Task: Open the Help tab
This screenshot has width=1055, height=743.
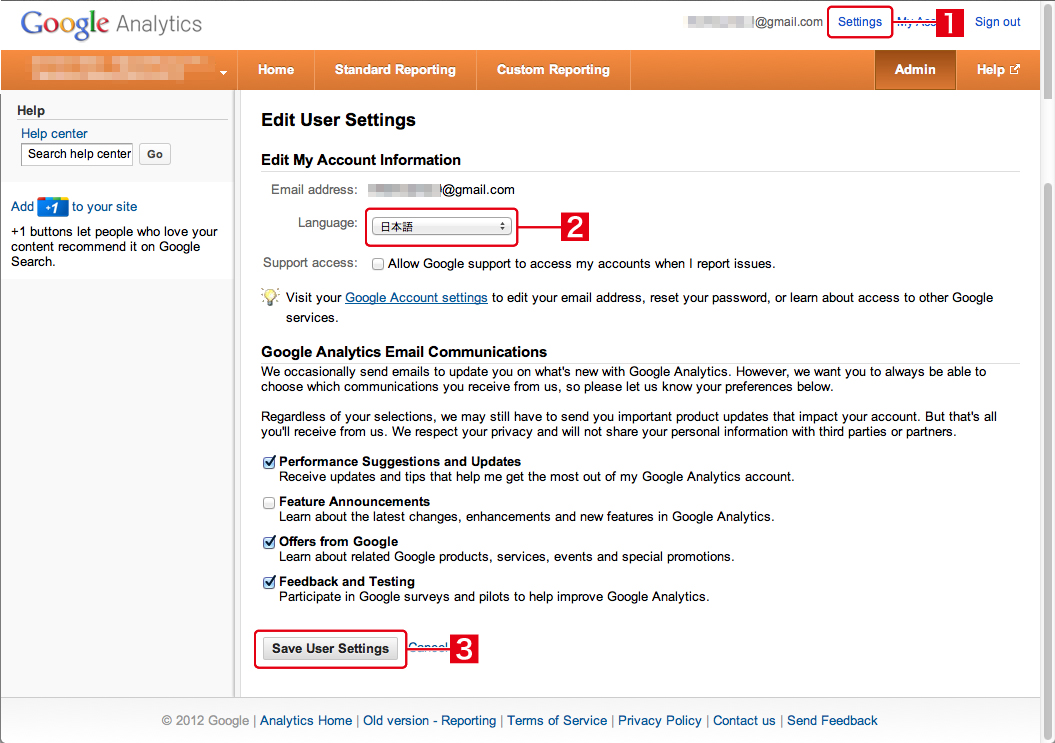Action: click(x=998, y=69)
